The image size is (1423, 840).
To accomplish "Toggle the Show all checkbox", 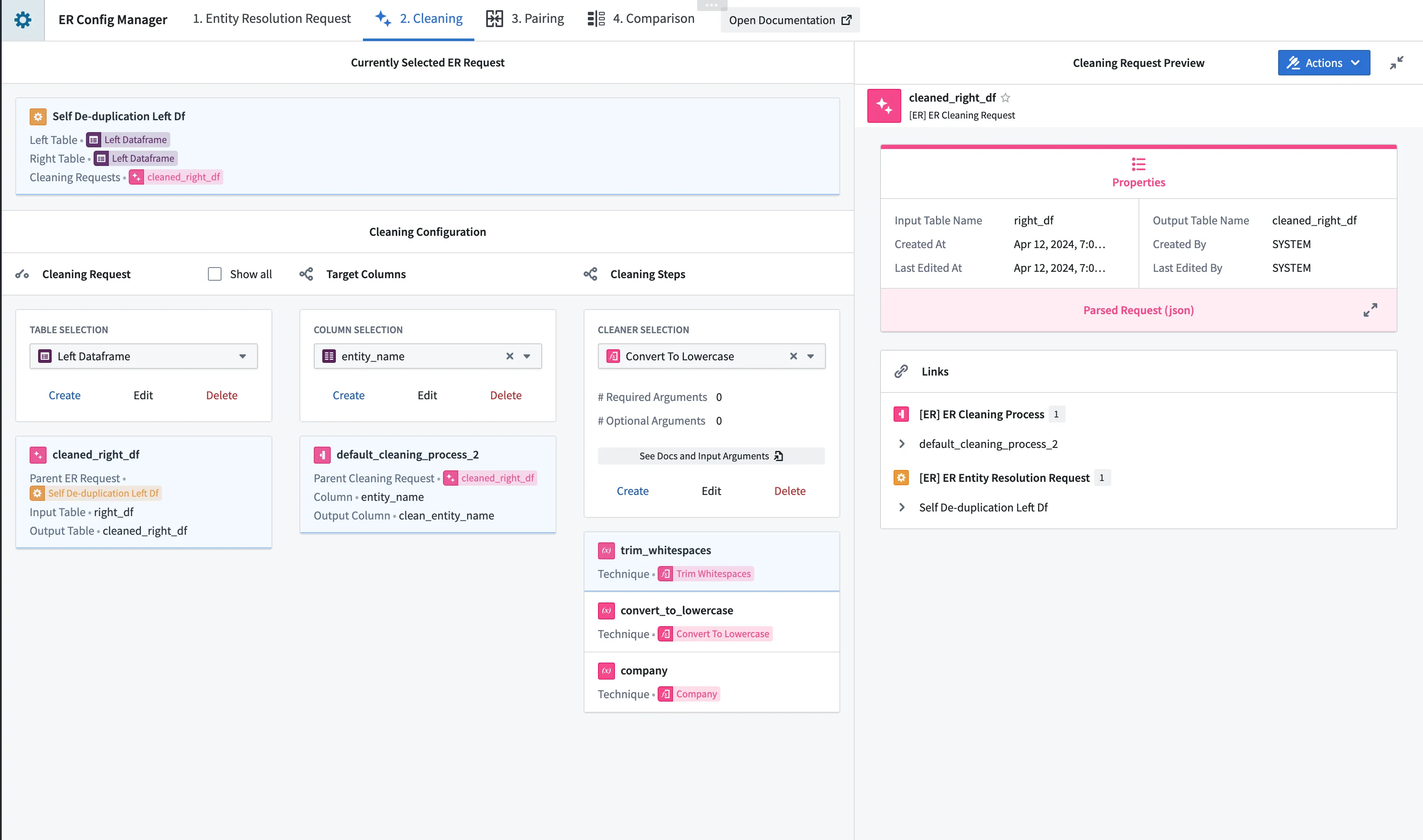I will (x=215, y=274).
